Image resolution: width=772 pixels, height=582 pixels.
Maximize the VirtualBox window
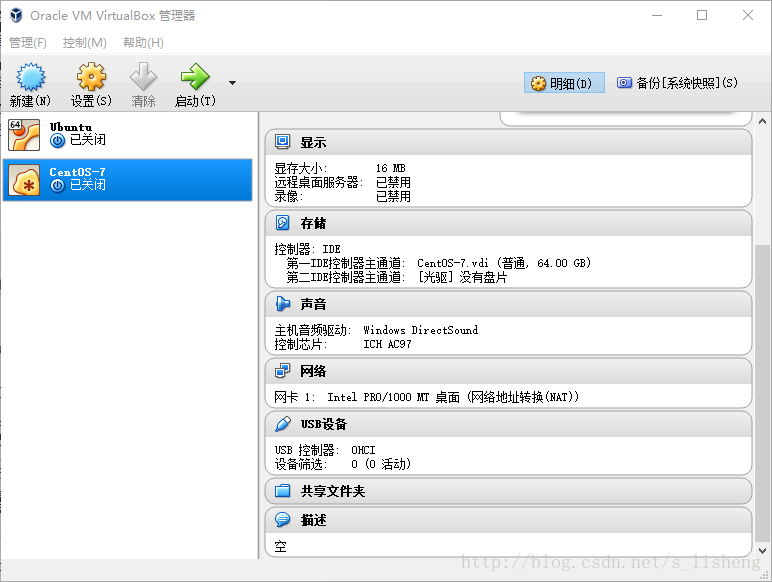702,15
